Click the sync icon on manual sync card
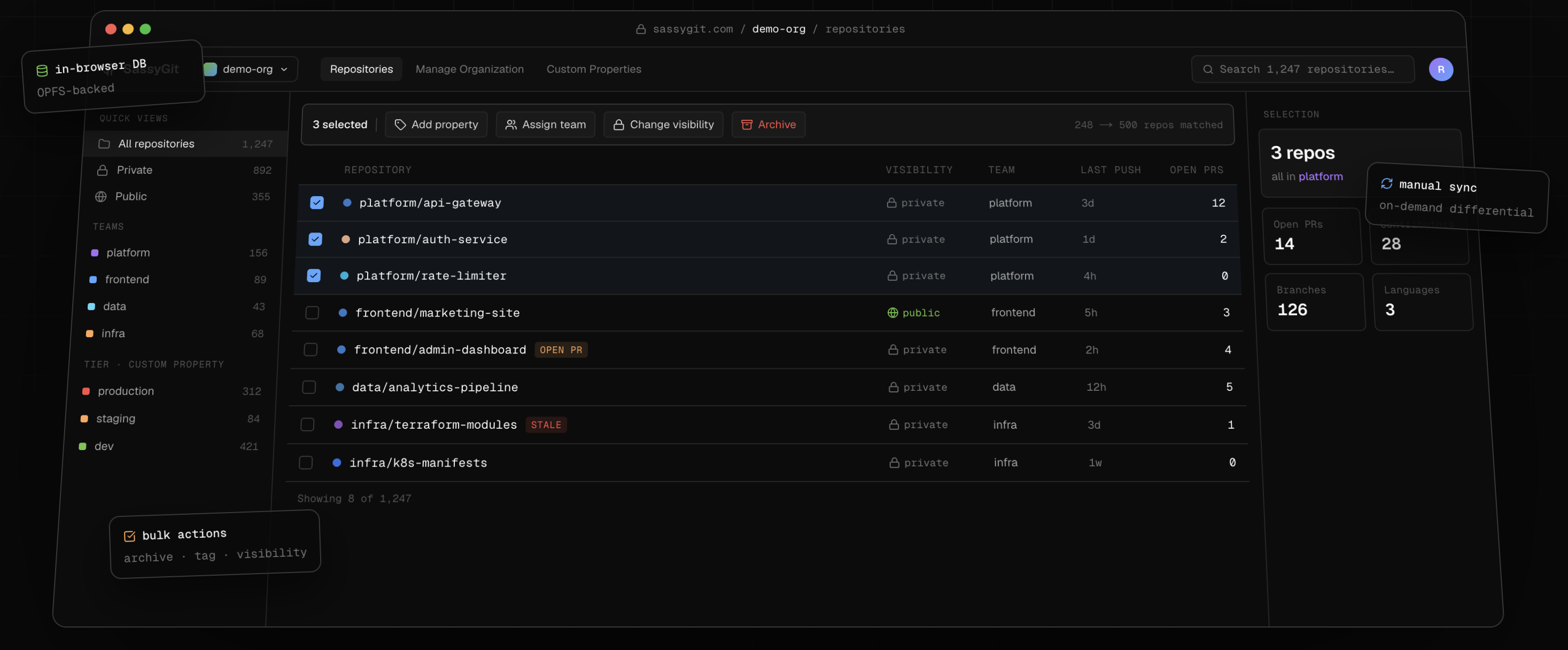The image size is (1568, 650). 1387,183
